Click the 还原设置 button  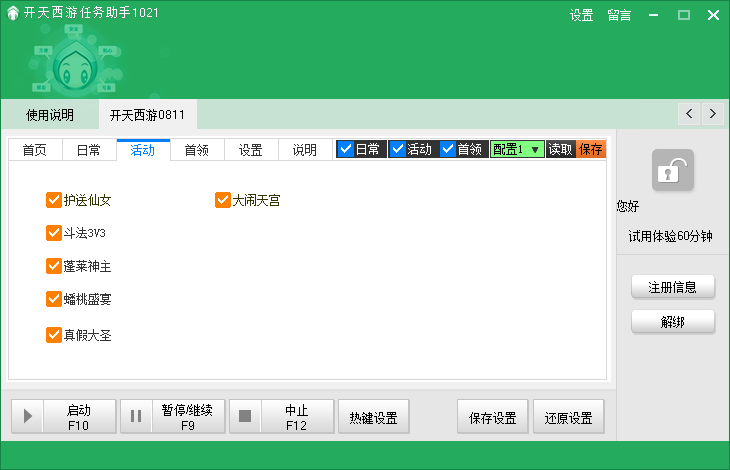[x=568, y=418]
